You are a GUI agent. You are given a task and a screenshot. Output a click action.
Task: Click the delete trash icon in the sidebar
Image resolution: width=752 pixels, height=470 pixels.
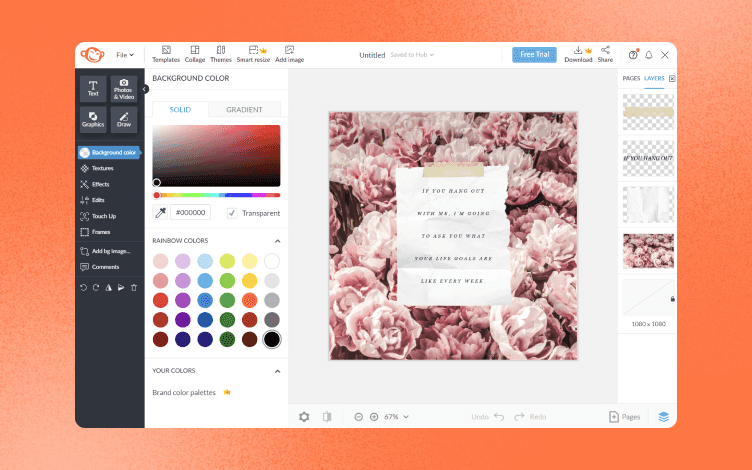pos(134,288)
